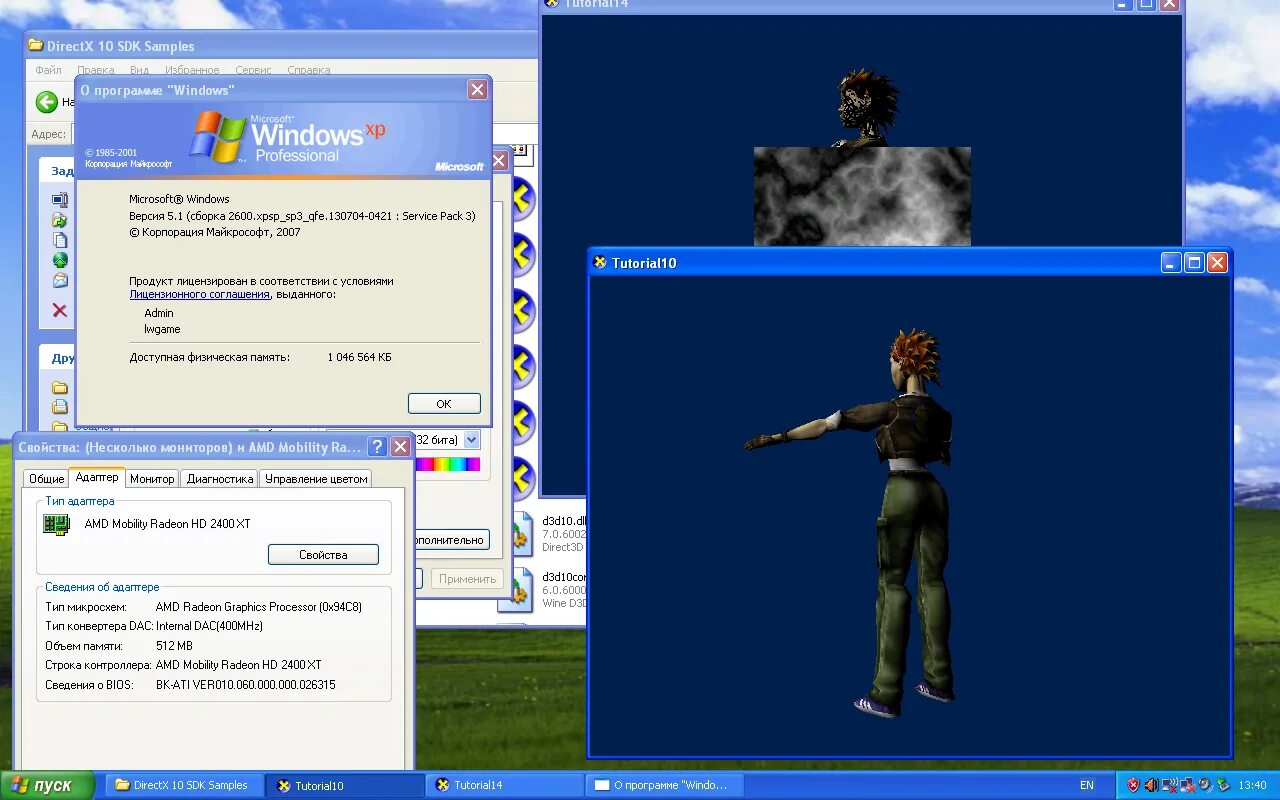1280x800 pixels.
Task: Click the lwgame organization text
Action: coord(162,329)
